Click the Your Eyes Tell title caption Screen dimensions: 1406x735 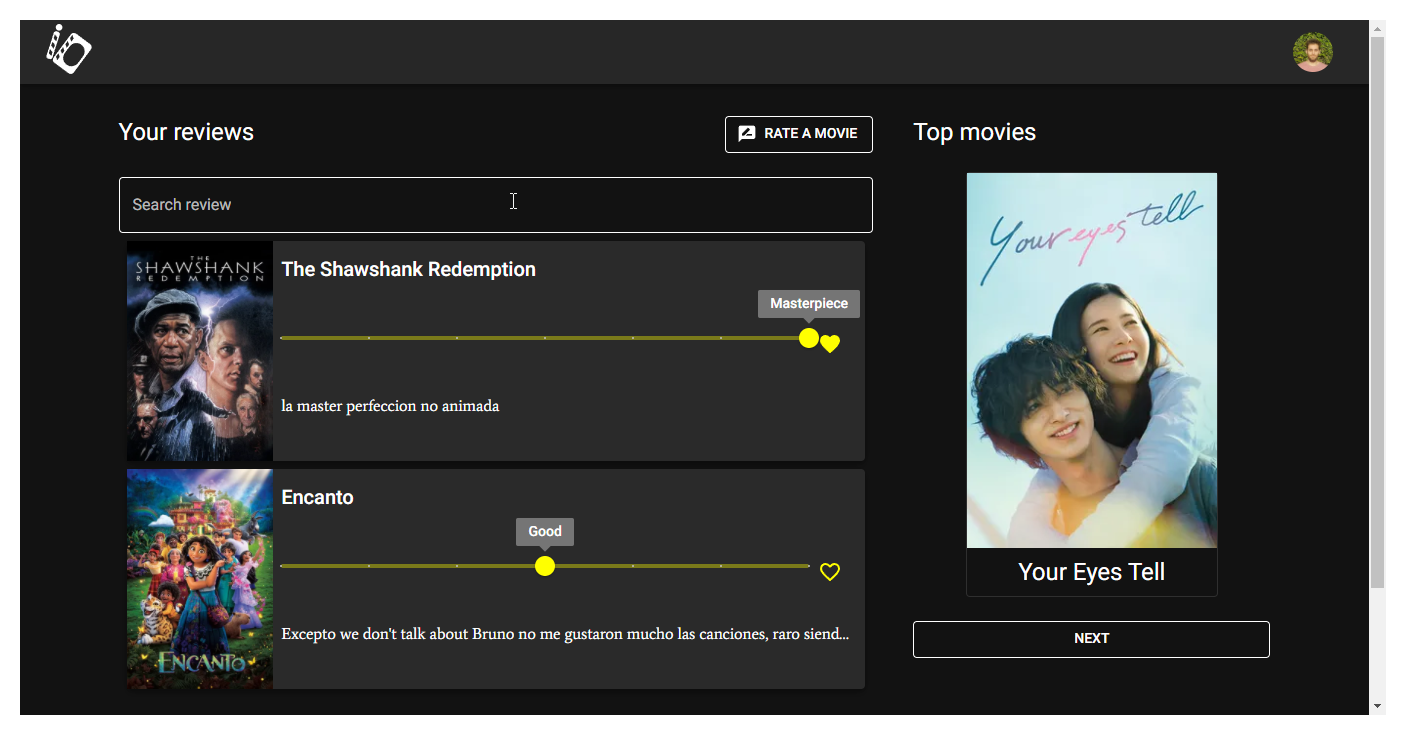pos(1091,572)
